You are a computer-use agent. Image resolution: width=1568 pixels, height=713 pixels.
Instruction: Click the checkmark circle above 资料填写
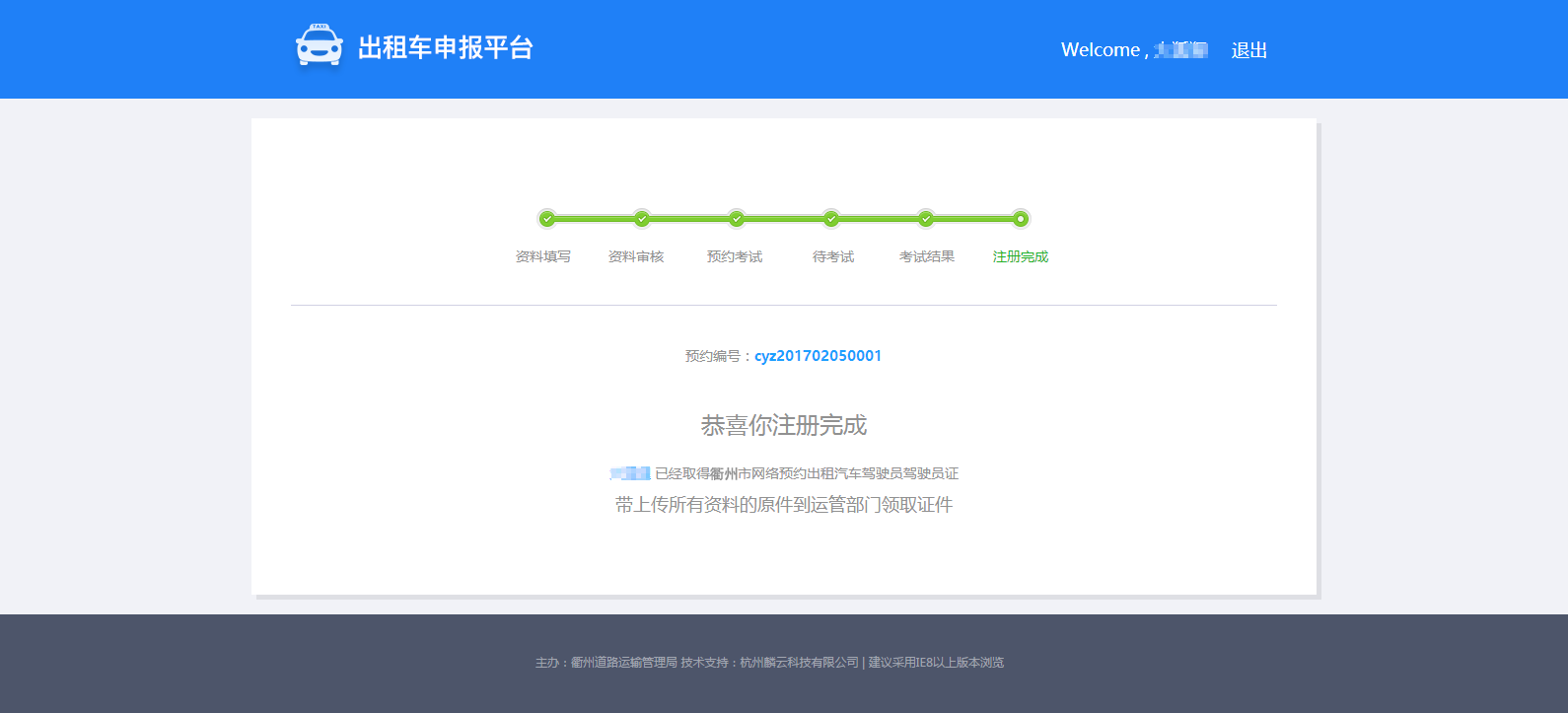(547, 219)
